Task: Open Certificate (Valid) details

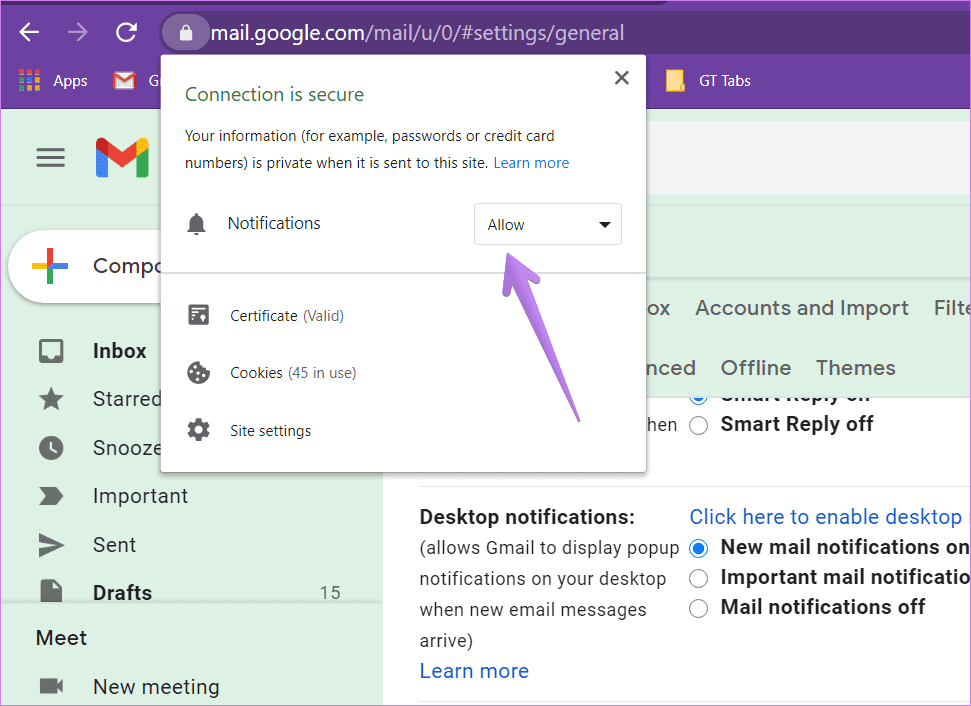Action: tap(287, 316)
